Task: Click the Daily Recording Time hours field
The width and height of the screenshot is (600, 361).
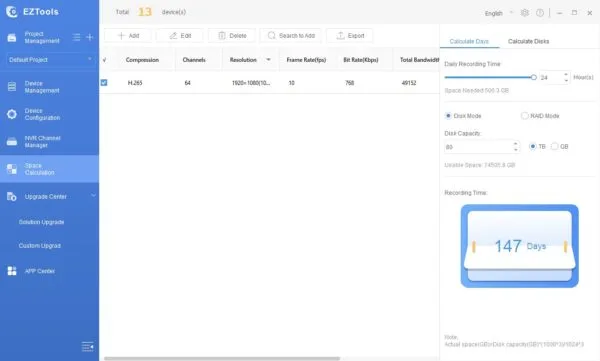Action: click(550, 78)
